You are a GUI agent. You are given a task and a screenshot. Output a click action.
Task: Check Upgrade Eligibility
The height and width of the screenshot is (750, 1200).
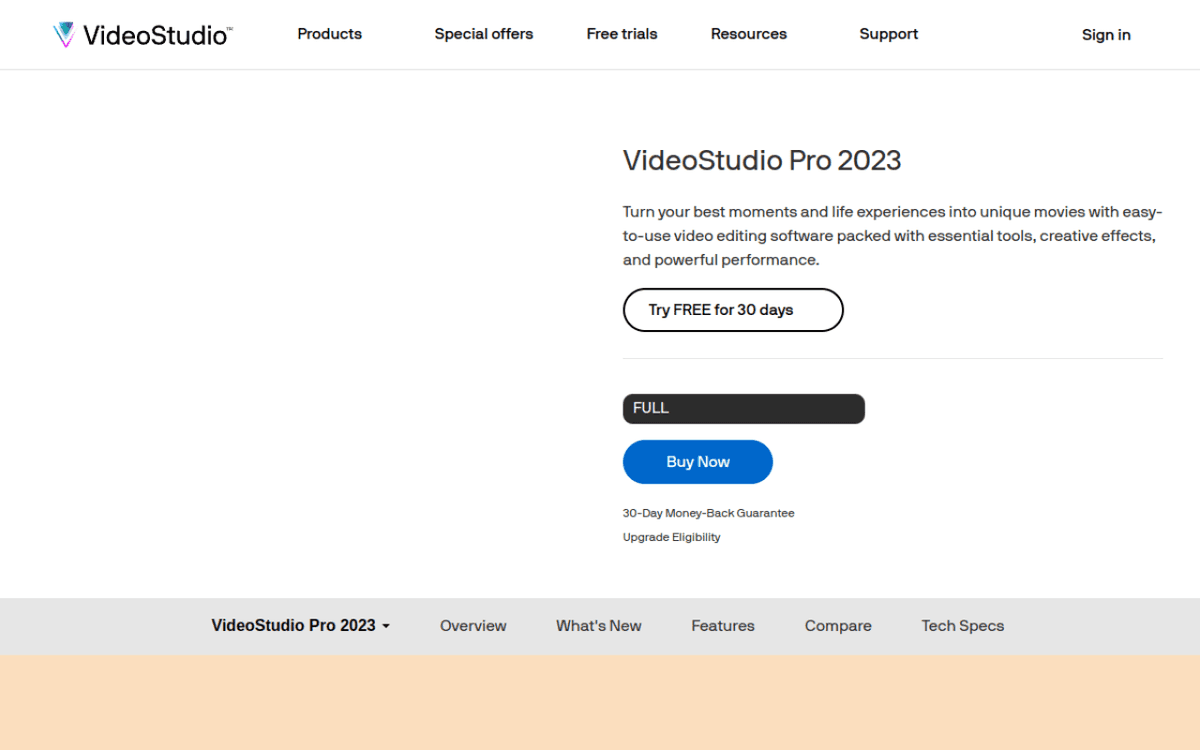(671, 537)
